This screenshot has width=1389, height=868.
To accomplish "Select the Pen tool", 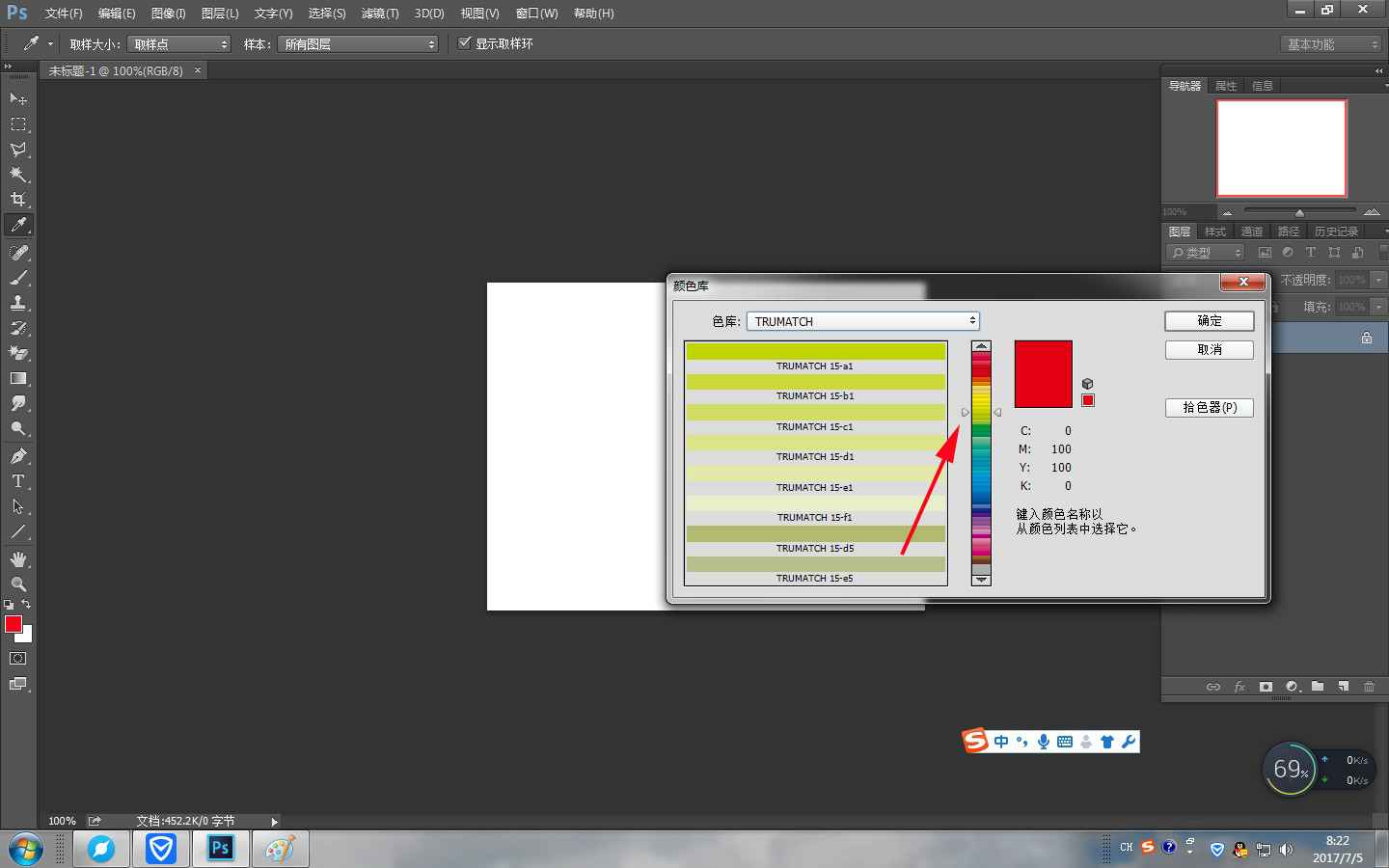I will pos(18,456).
